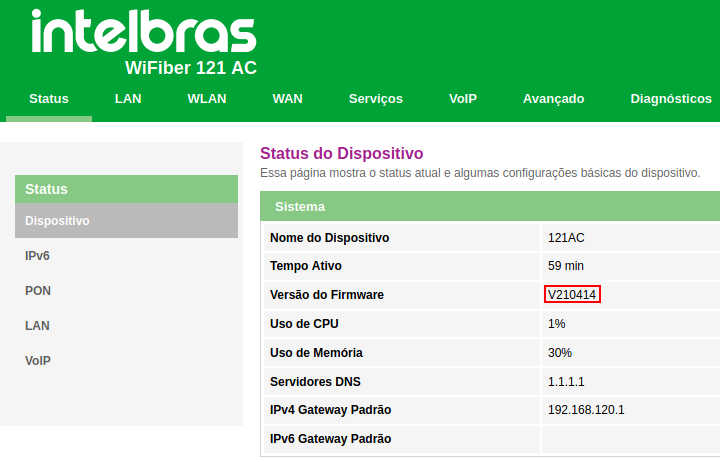Click the Servidores DNS label
Image resolution: width=720 pixels, height=462 pixels.
(x=315, y=382)
